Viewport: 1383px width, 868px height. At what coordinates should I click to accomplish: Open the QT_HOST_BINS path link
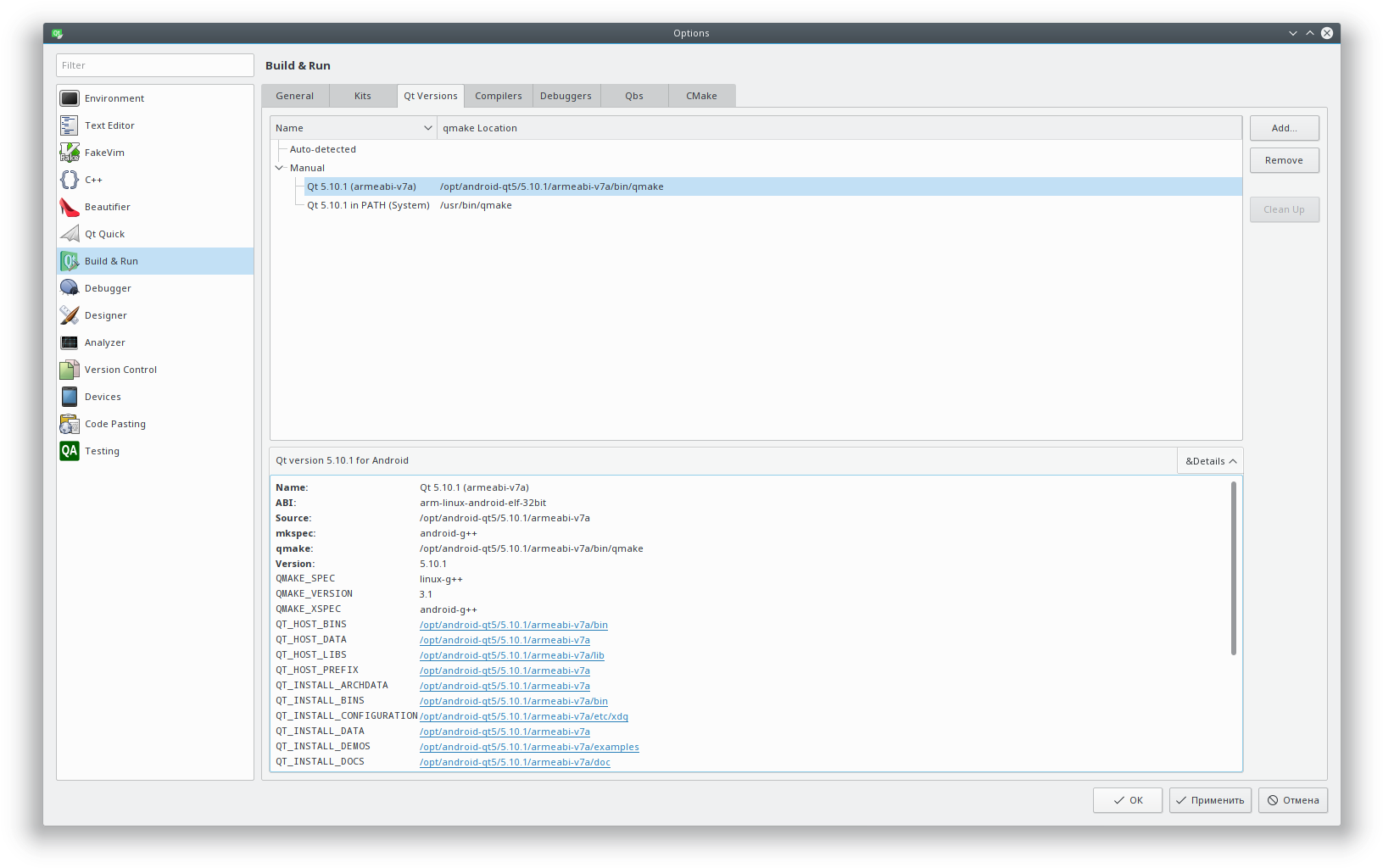(514, 625)
